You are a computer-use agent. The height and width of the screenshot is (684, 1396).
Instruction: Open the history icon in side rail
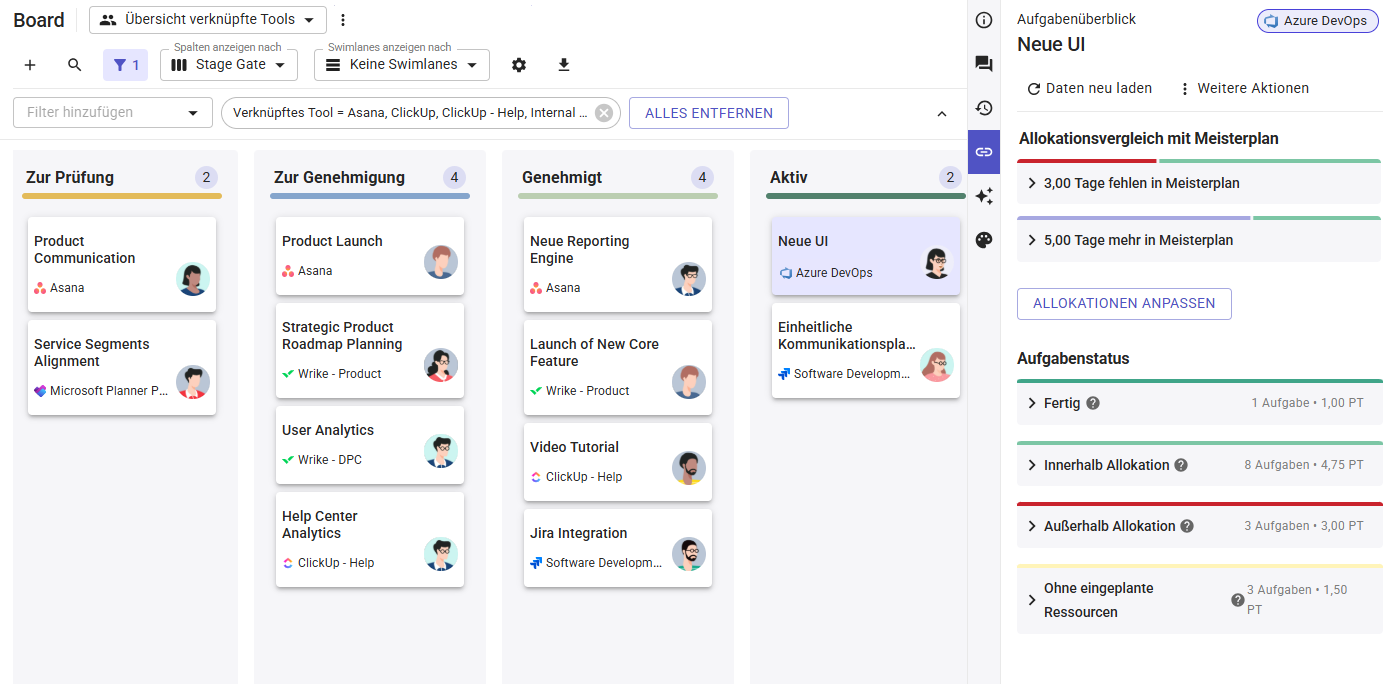984,108
